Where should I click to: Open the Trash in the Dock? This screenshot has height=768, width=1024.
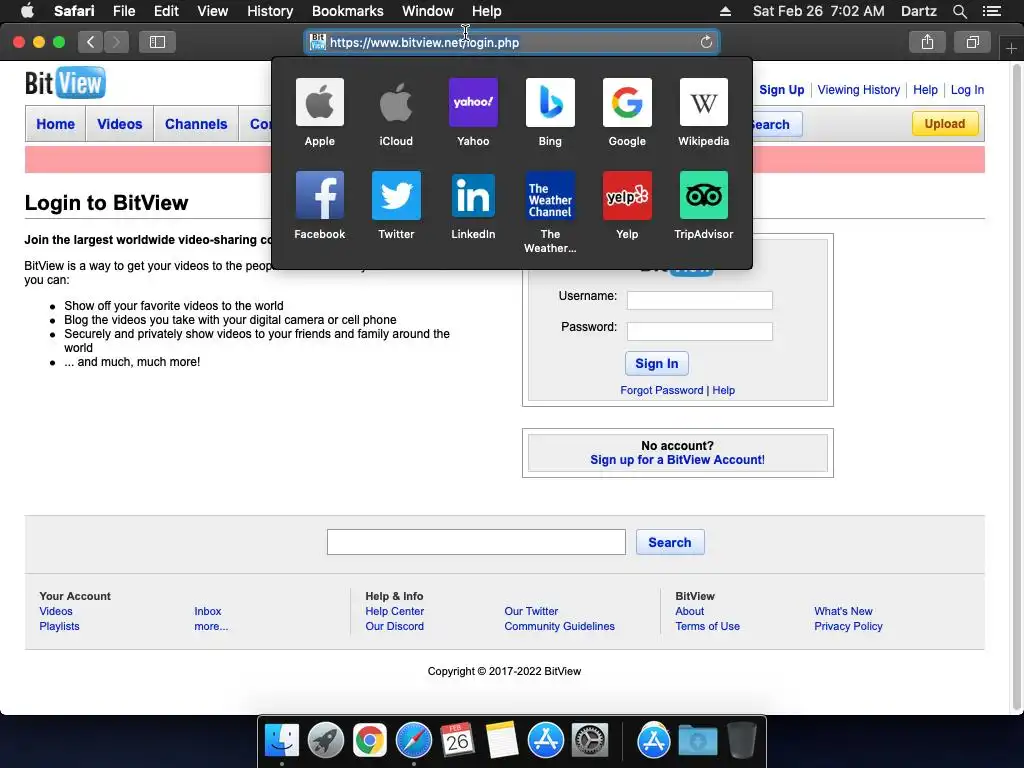[742, 741]
